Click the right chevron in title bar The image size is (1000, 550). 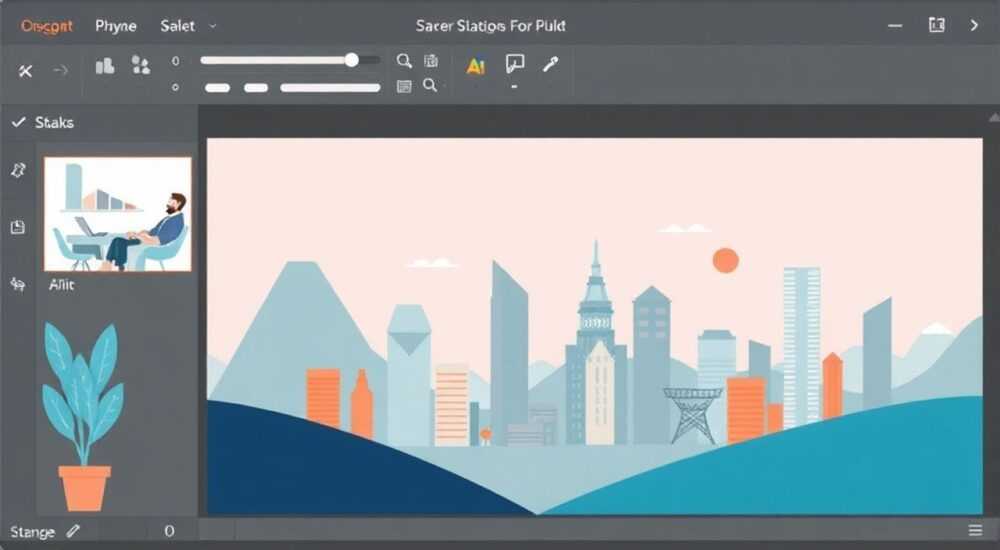(x=974, y=26)
